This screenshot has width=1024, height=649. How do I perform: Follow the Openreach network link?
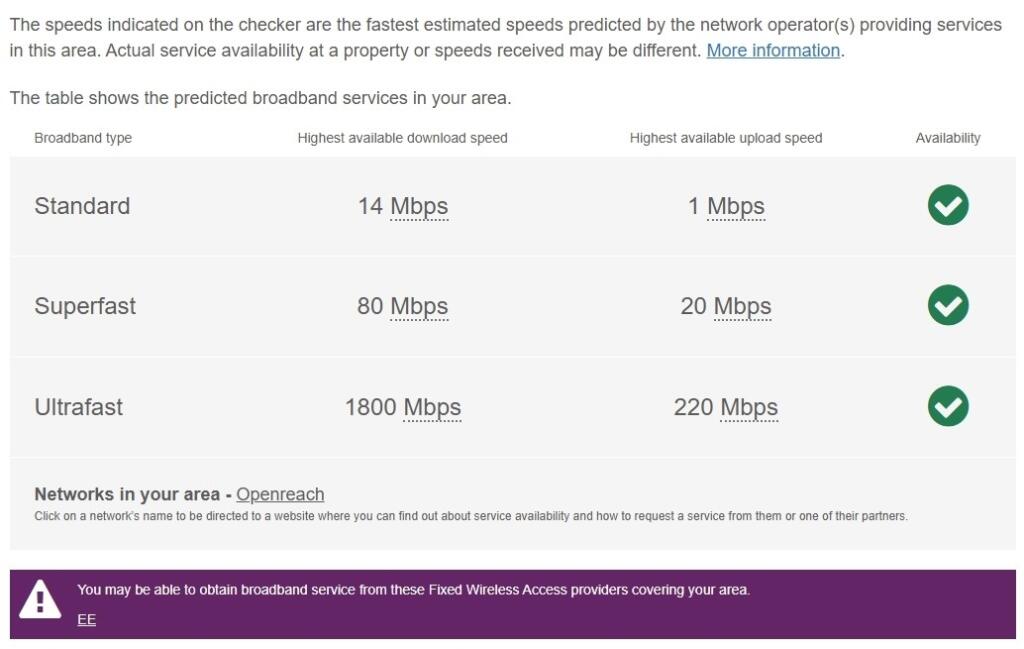280,494
